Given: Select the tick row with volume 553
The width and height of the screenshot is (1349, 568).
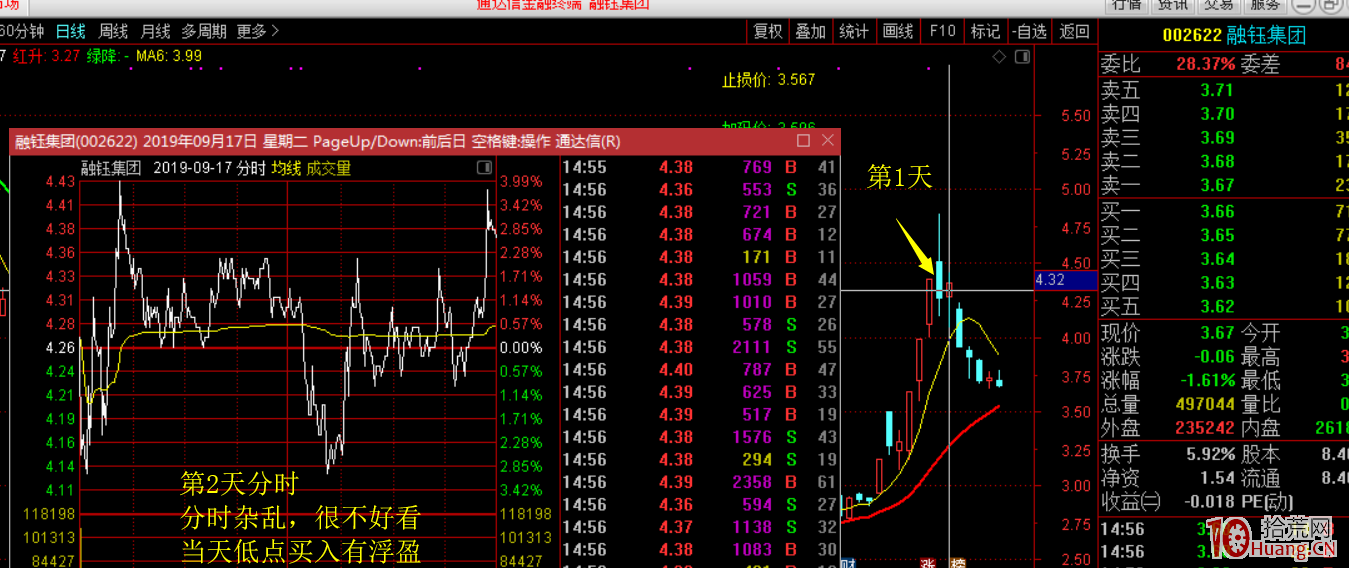Looking at the screenshot, I should click(x=699, y=190).
